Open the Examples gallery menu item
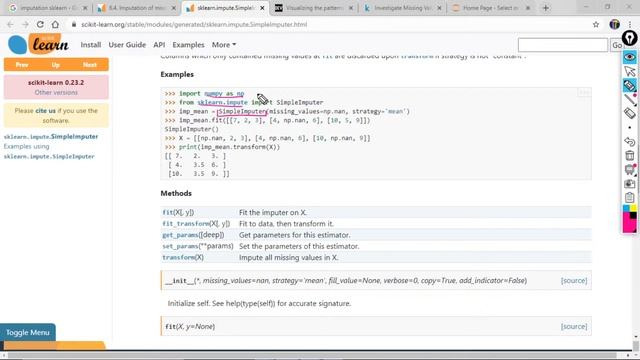 tap(188, 45)
